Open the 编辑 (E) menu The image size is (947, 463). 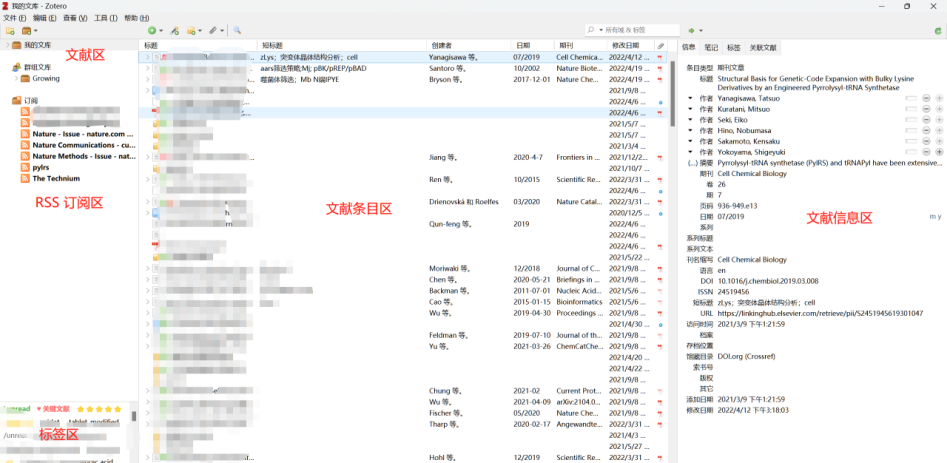pos(45,18)
